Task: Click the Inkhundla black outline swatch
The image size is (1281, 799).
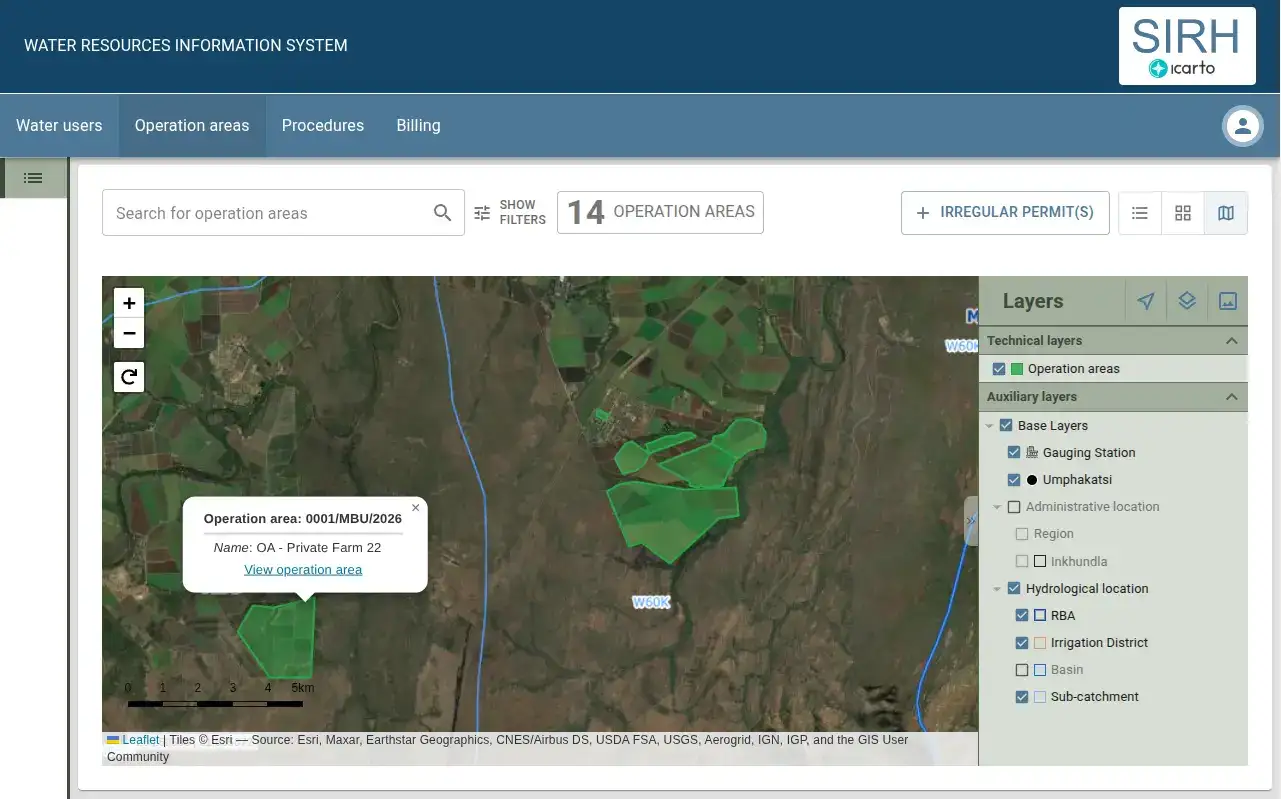Action: coord(1040,562)
